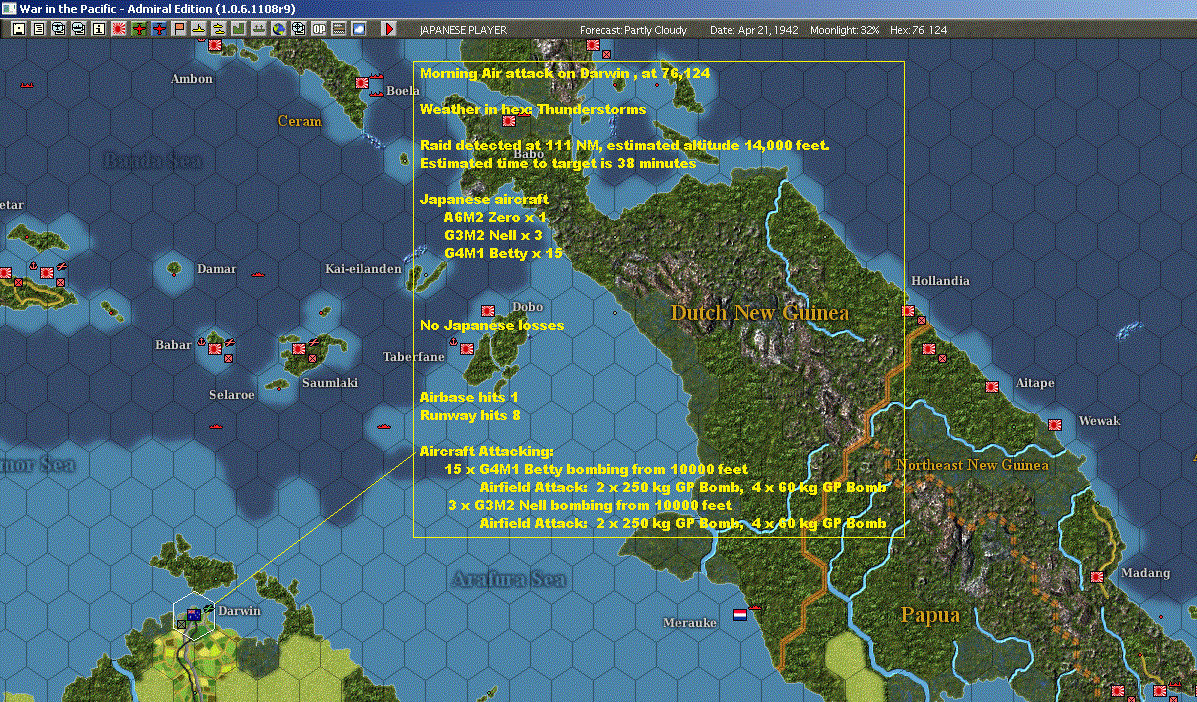Screen dimensions: 1197x702
Task: Click the 'Forecast: Partly Cloudy' status text
Action: coord(633,30)
